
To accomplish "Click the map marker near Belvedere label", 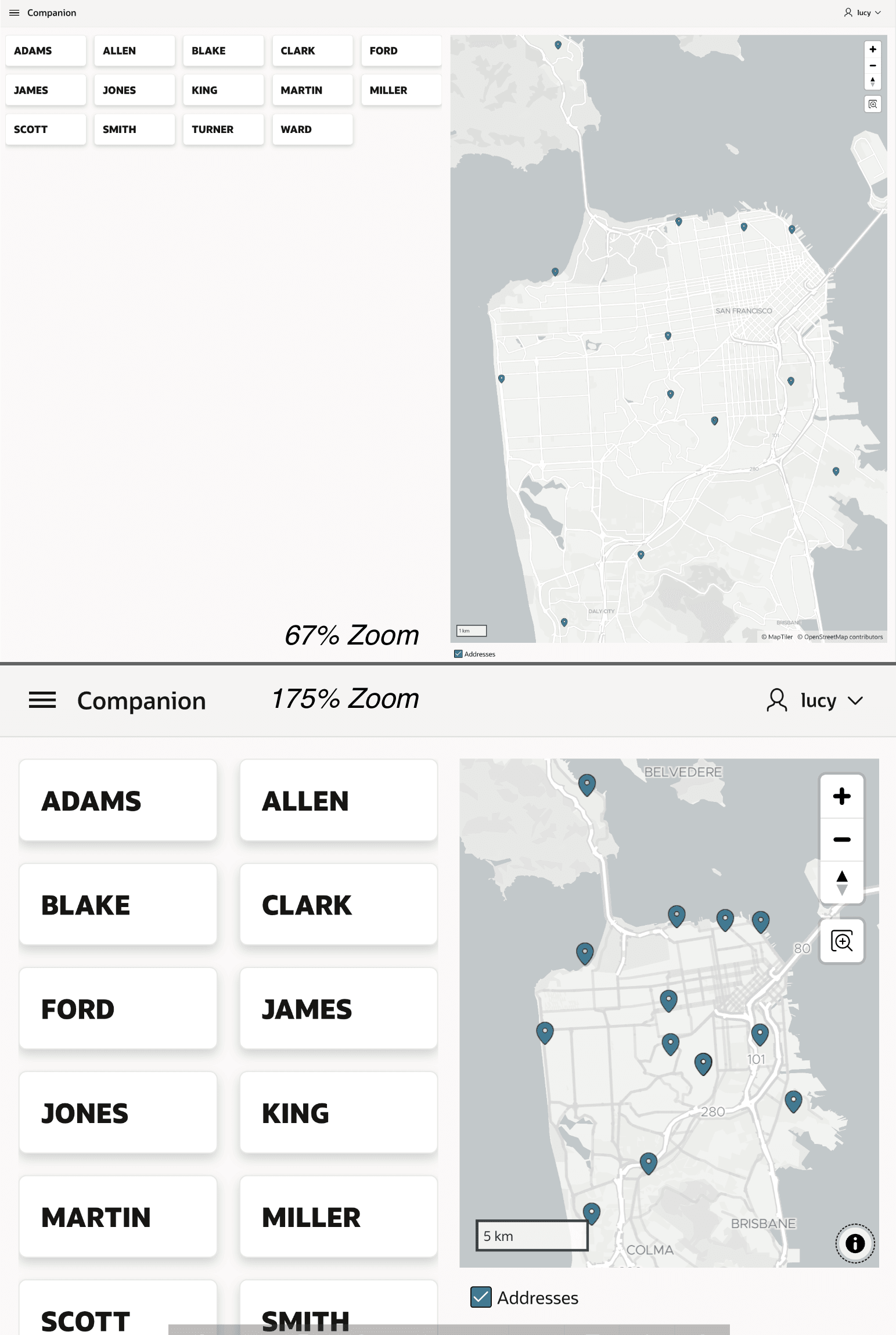I will click(587, 785).
